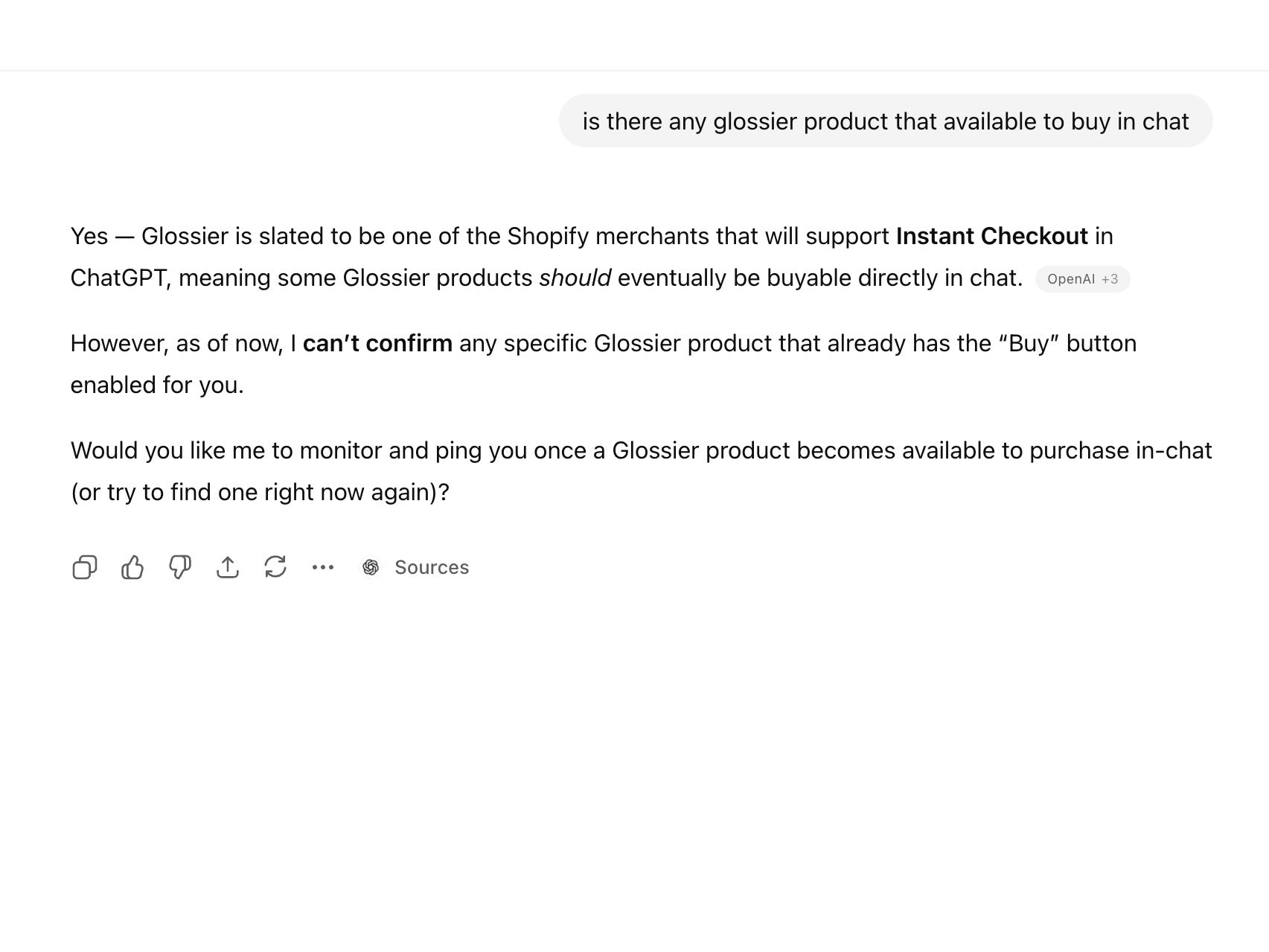Share this response
Image resolution: width=1269 pixels, height=952 pixels.
point(228,567)
